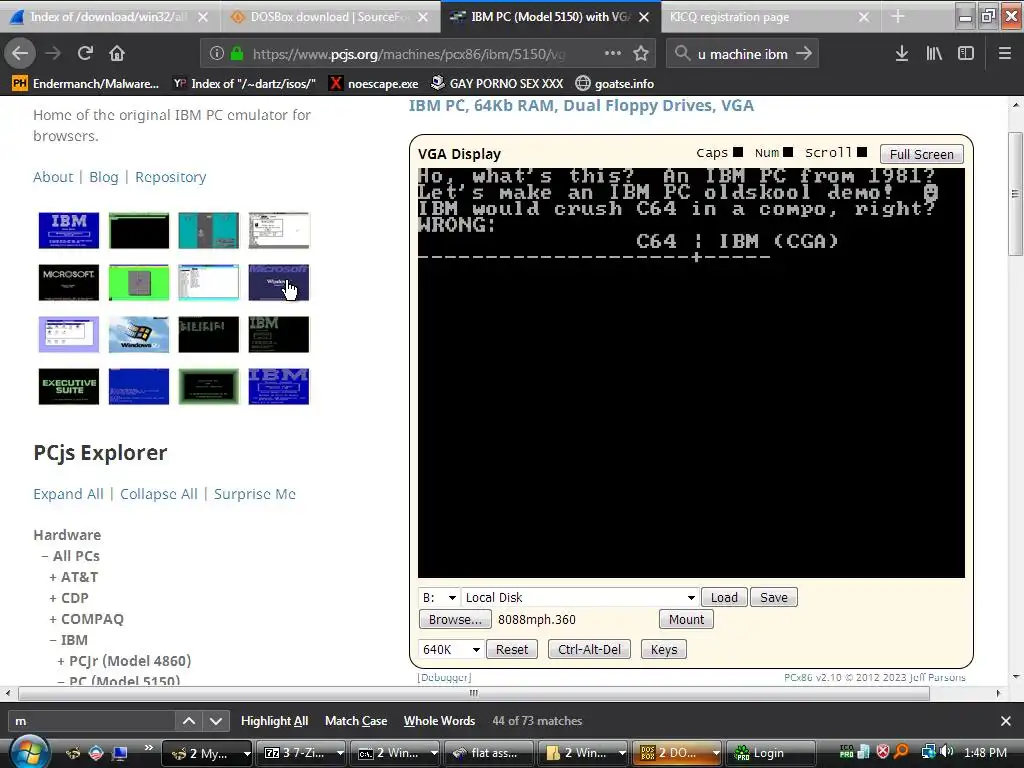Open the goatse.info bookmark

coord(615,84)
